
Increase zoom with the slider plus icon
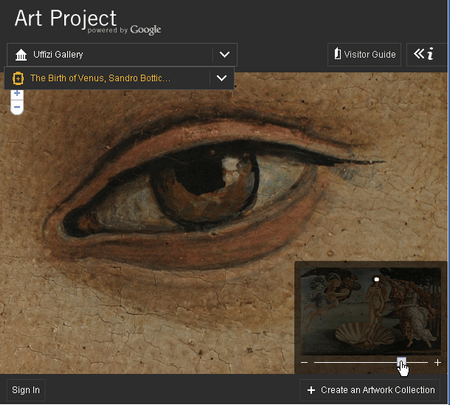pos(438,362)
